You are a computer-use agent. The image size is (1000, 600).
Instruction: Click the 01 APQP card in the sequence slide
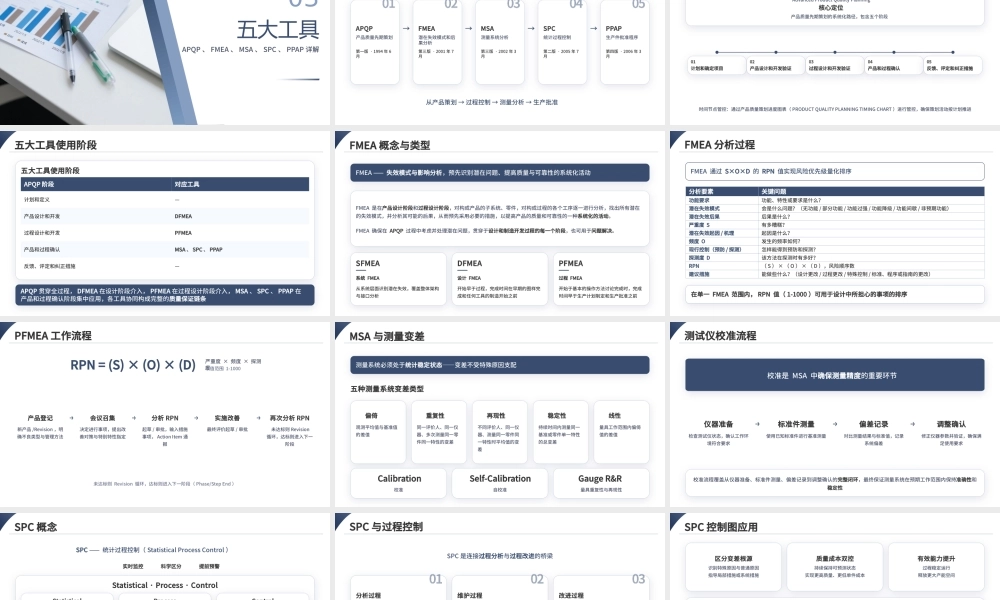375,42
